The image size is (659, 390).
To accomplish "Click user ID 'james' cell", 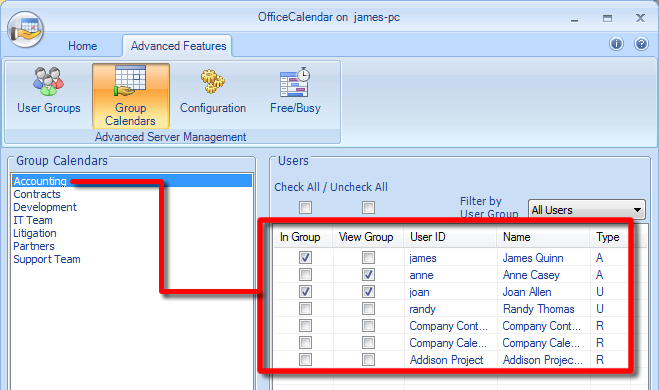I will pos(423,258).
